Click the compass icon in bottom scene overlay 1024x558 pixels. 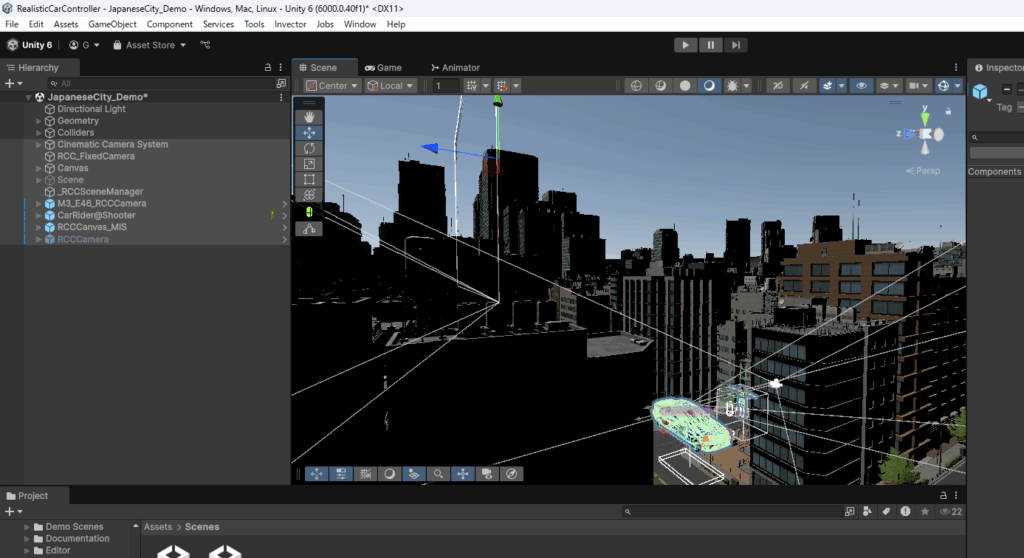pyautogui.click(x=512, y=474)
